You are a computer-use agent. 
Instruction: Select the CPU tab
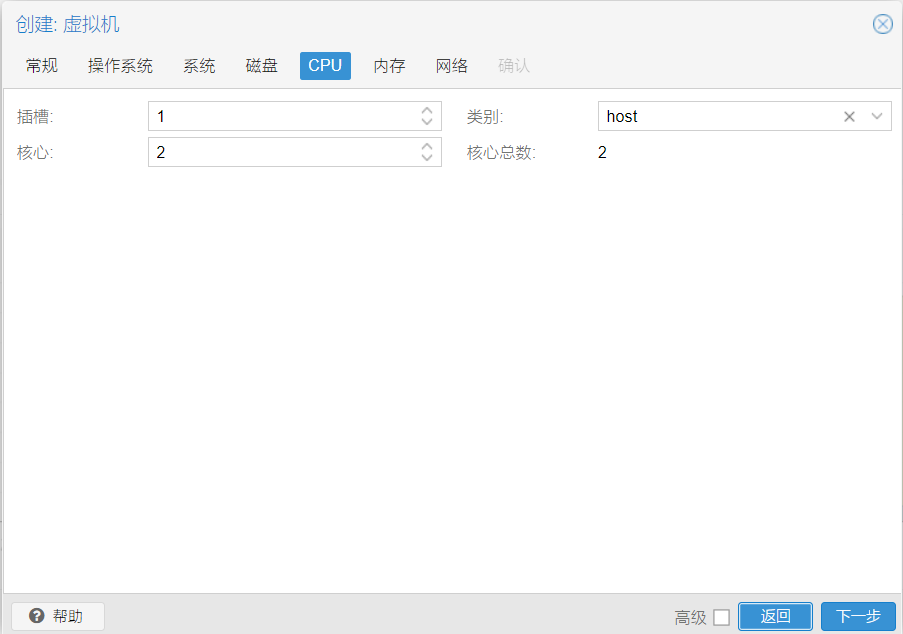[325, 66]
